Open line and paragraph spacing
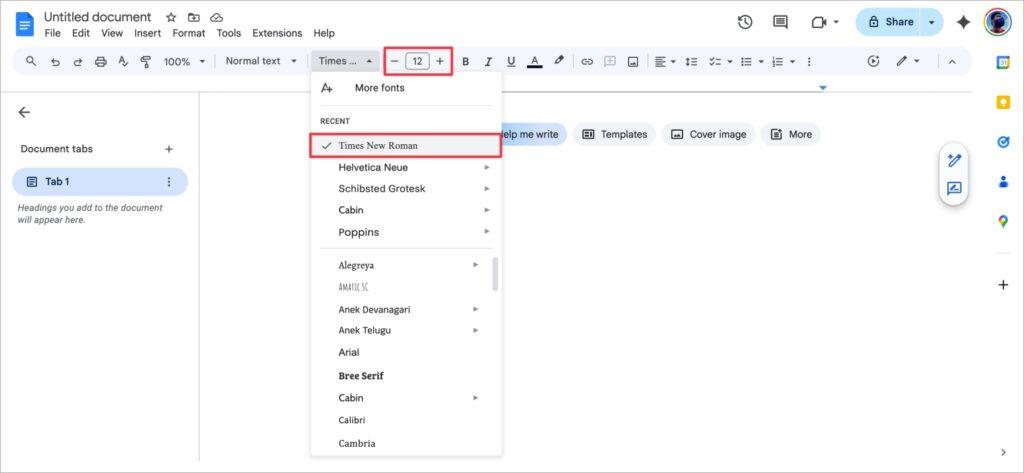 click(x=692, y=61)
